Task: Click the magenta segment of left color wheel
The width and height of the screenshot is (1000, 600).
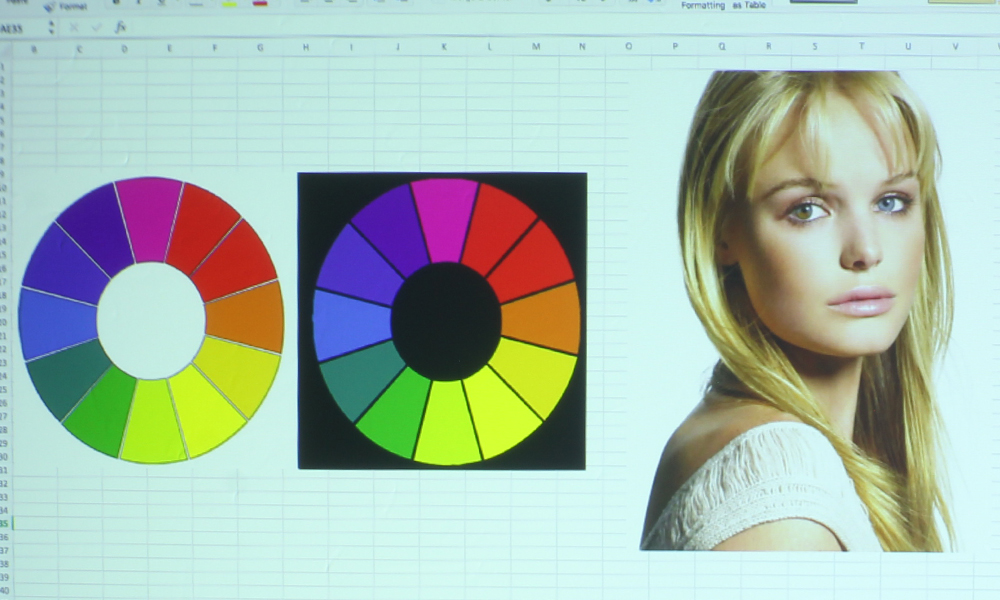Action: coord(149,215)
